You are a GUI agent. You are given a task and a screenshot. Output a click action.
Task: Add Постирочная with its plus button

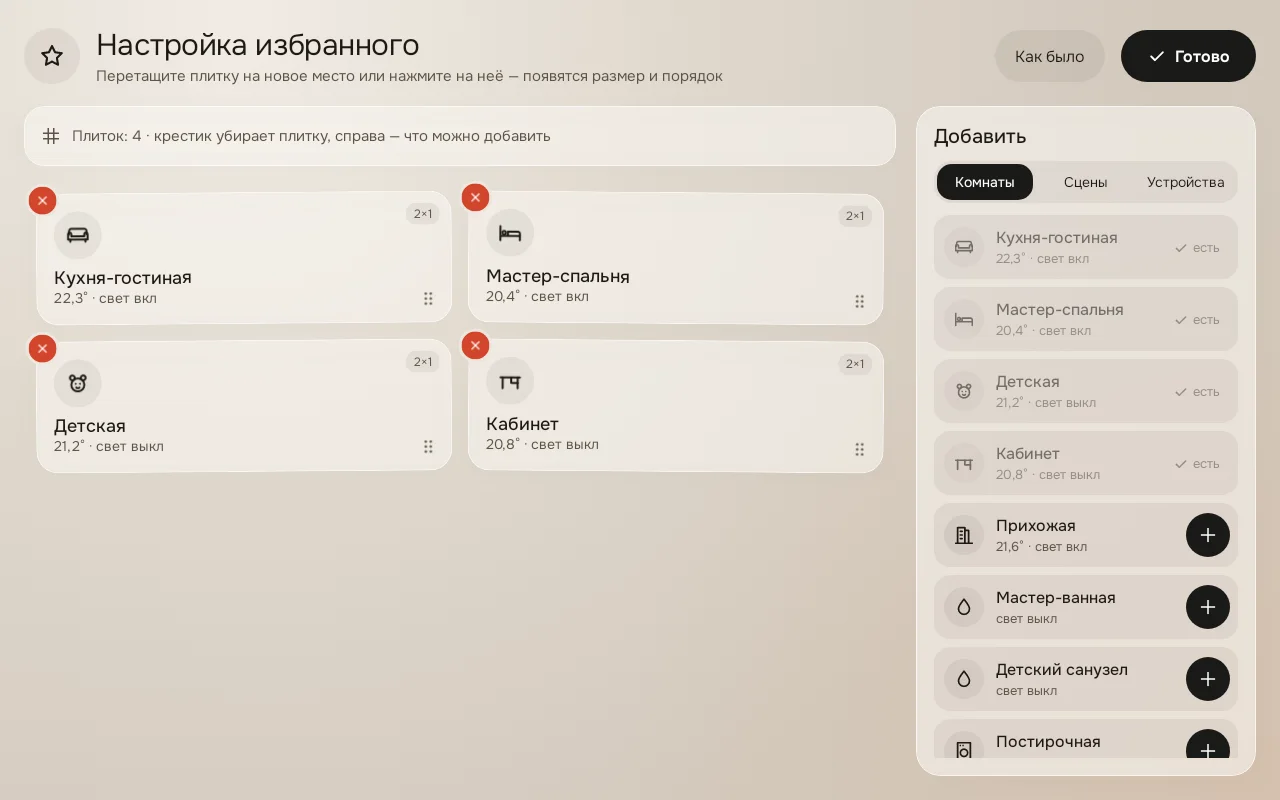pyautogui.click(x=1208, y=744)
